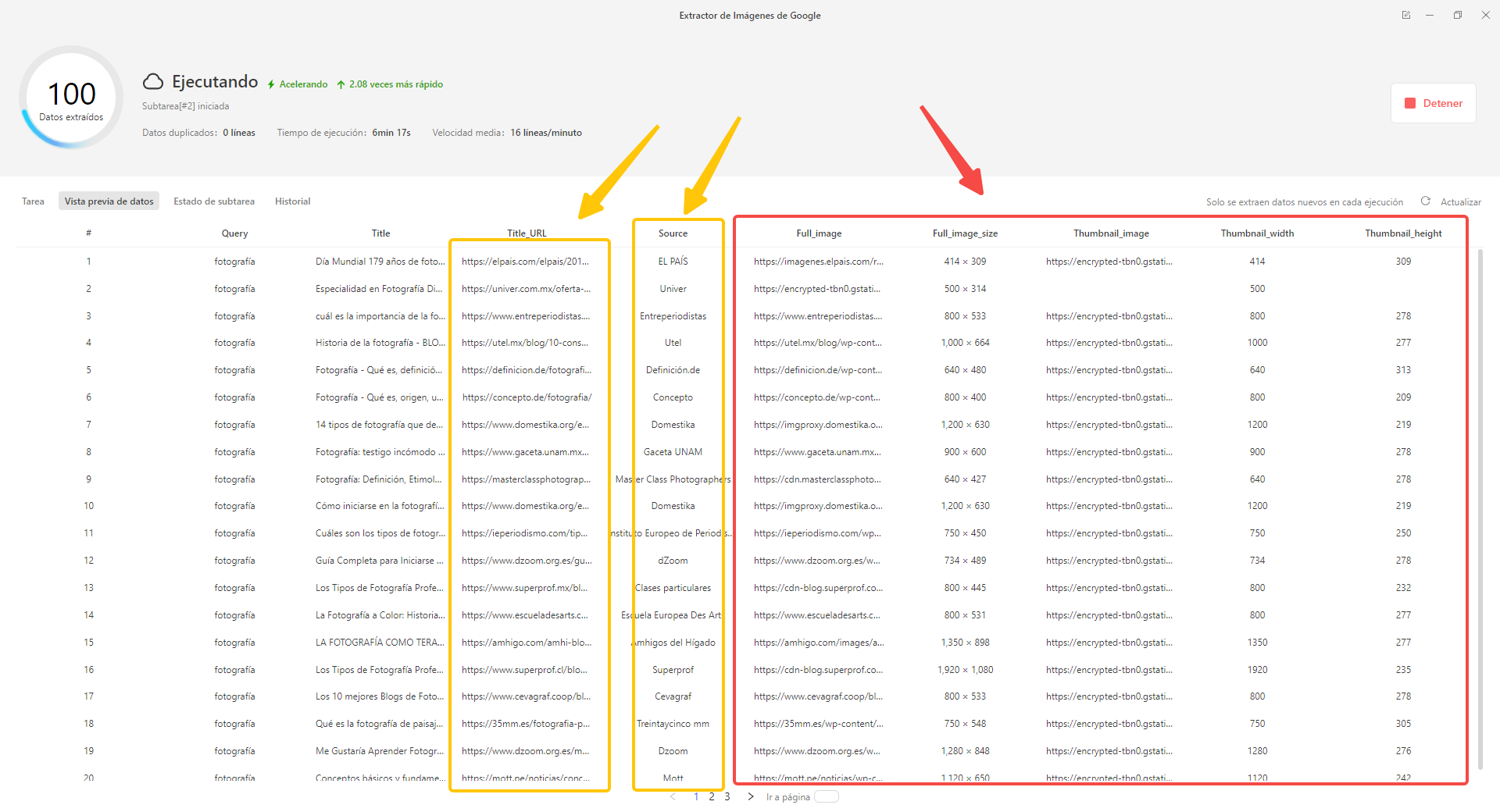Click the Ir a página input field
The height and width of the screenshot is (812, 1500).
point(826,796)
